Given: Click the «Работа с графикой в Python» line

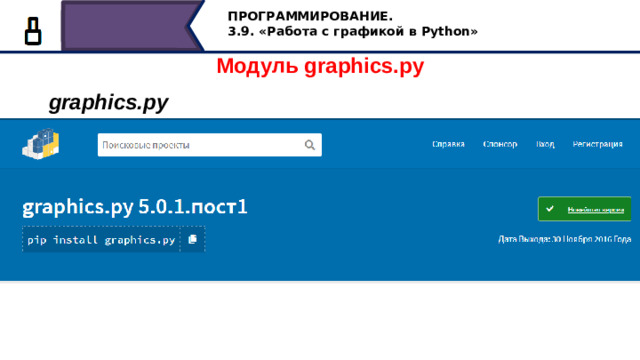Looking at the screenshot, I should (x=353, y=31).
